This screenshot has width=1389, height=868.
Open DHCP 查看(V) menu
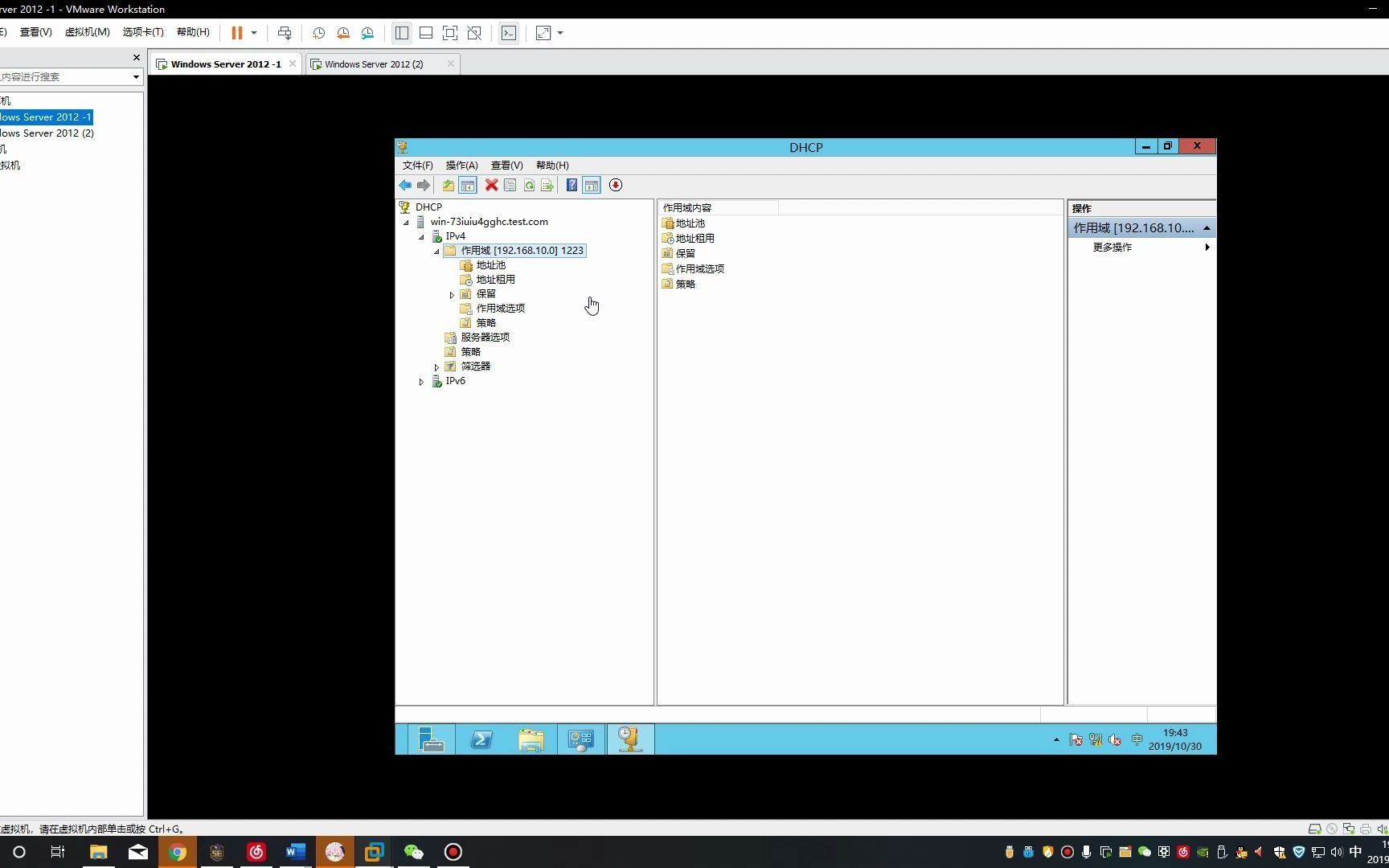(x=507, y=166)
